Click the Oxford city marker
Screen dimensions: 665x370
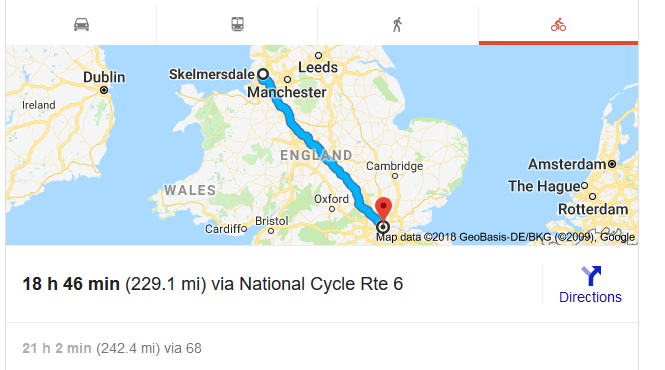(332, 209)
